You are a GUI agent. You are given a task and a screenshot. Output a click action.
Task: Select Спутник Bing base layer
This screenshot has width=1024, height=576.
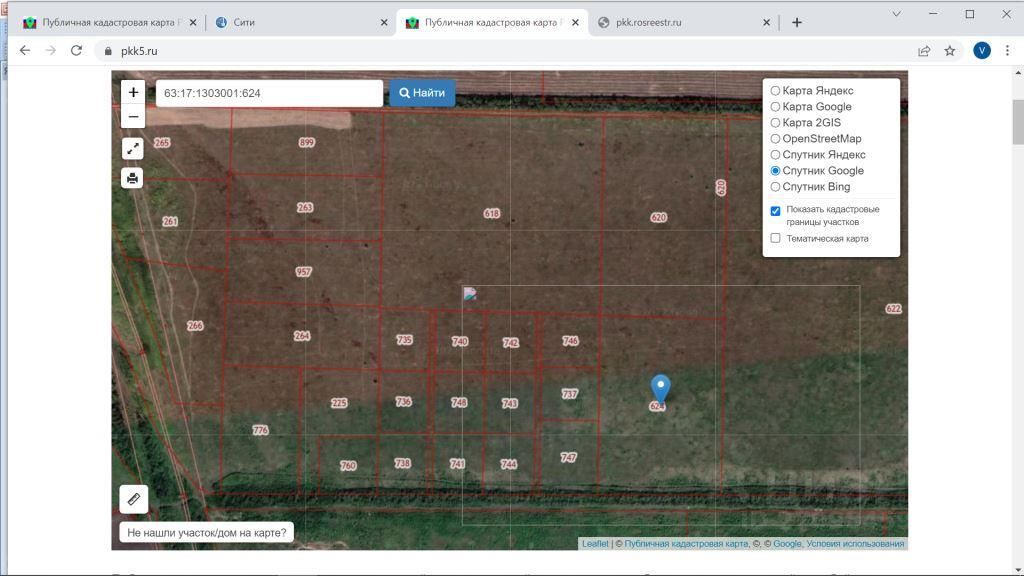(775, 187)
